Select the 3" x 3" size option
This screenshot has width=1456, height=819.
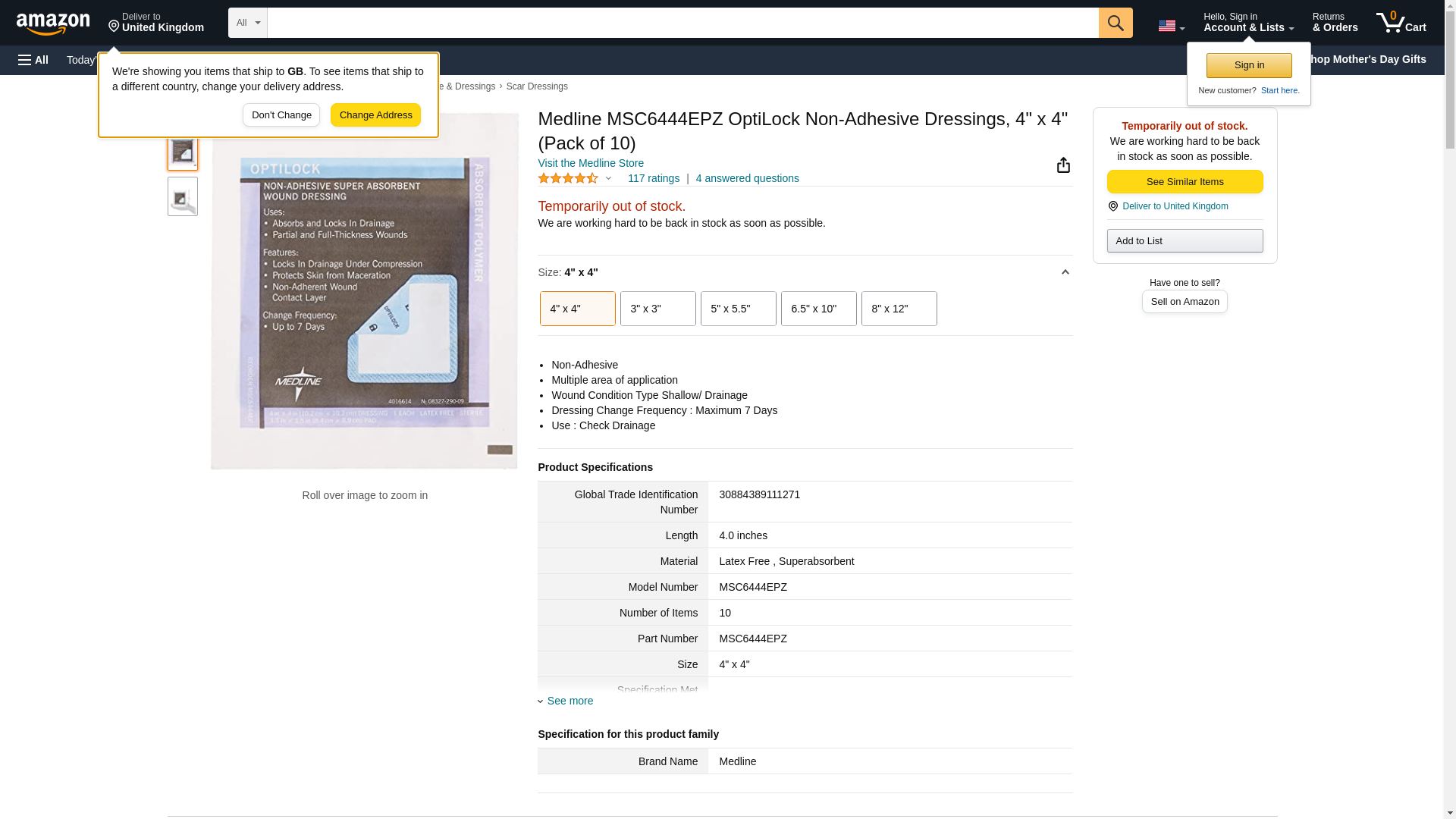[x=657, y=309]
